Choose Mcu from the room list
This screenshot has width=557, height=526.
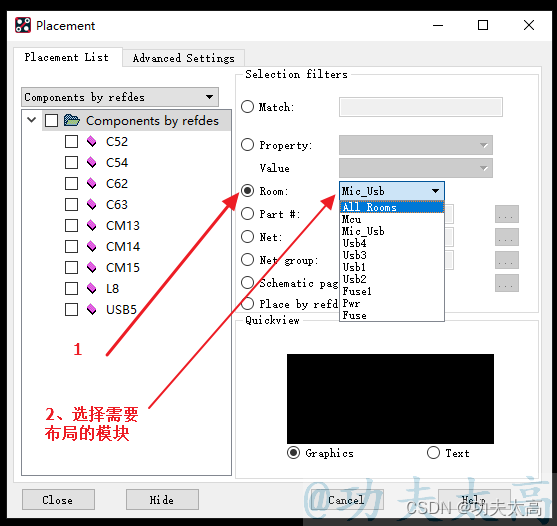tap(392, 219)
